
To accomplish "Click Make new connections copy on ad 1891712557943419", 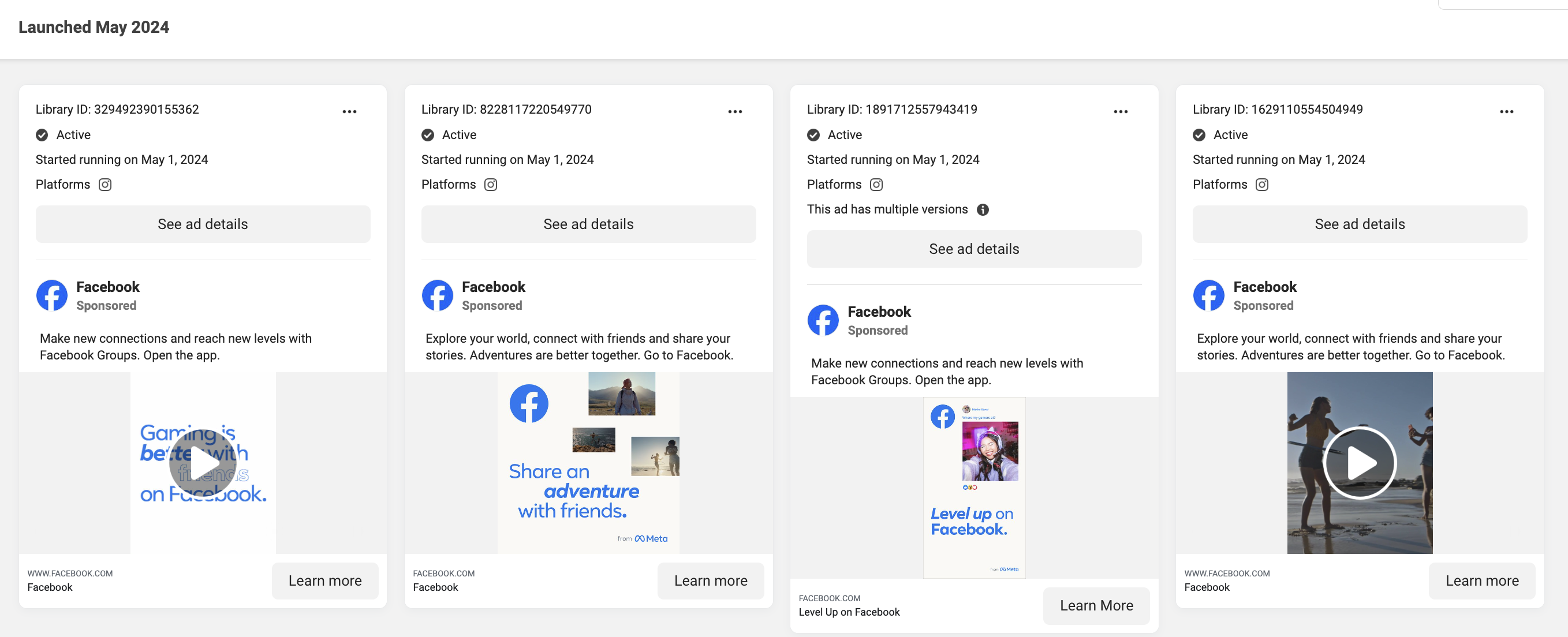I will point(947,372).
